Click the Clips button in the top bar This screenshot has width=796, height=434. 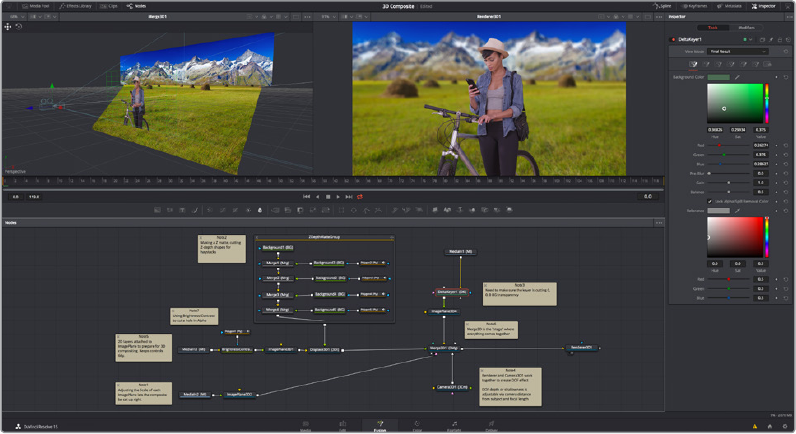(108, 6)
